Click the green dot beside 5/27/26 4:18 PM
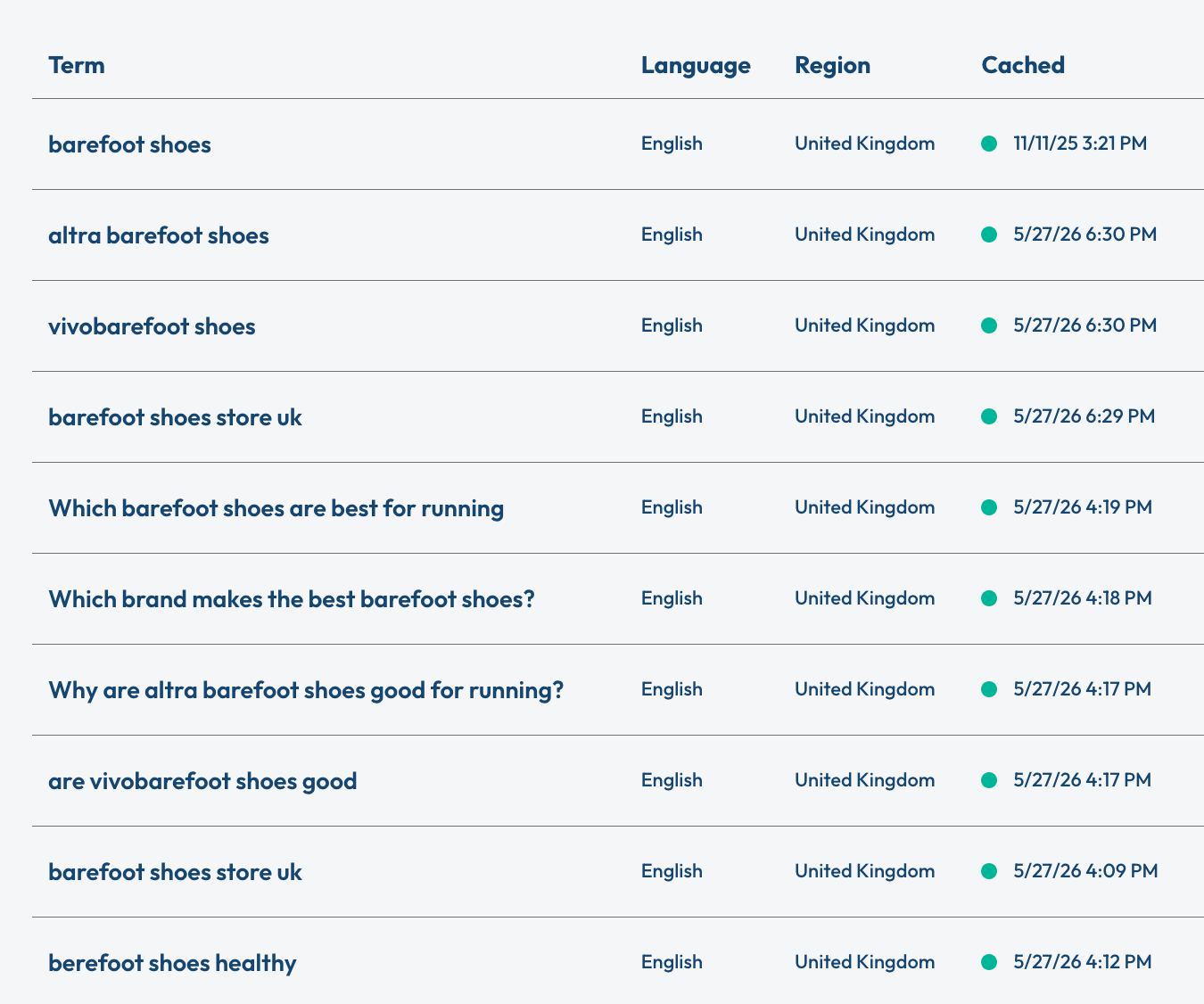The width and height of the screenshot is (1204, 1004). pyautogui.click(x=988, y=598)
